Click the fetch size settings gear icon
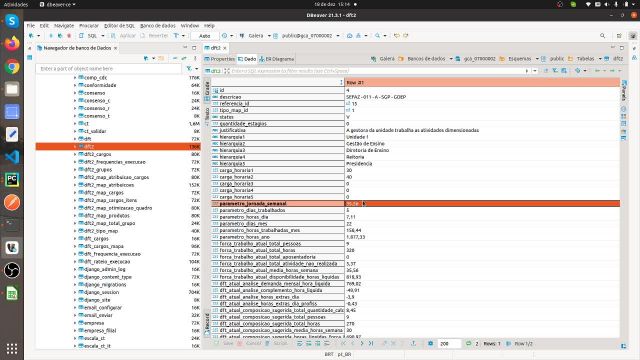The height and width of the screenshot is (360, 640). coord(431,344)
